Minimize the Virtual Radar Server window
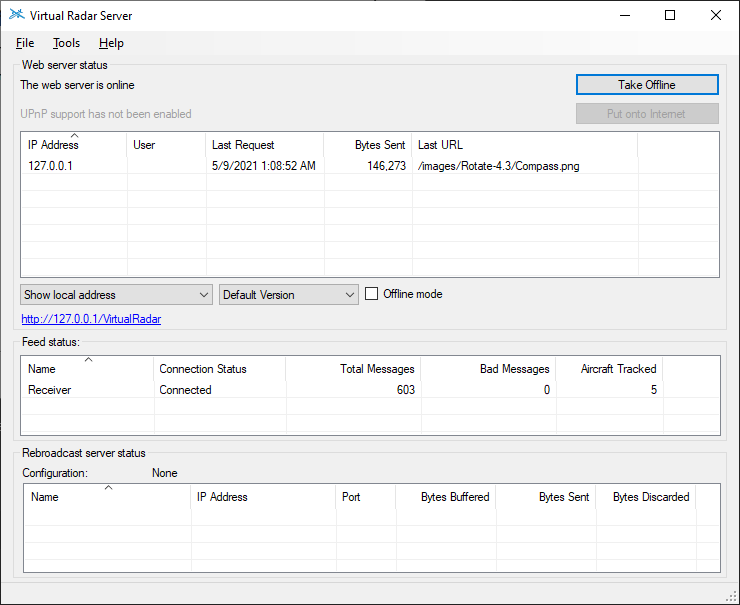 point(625,15)
